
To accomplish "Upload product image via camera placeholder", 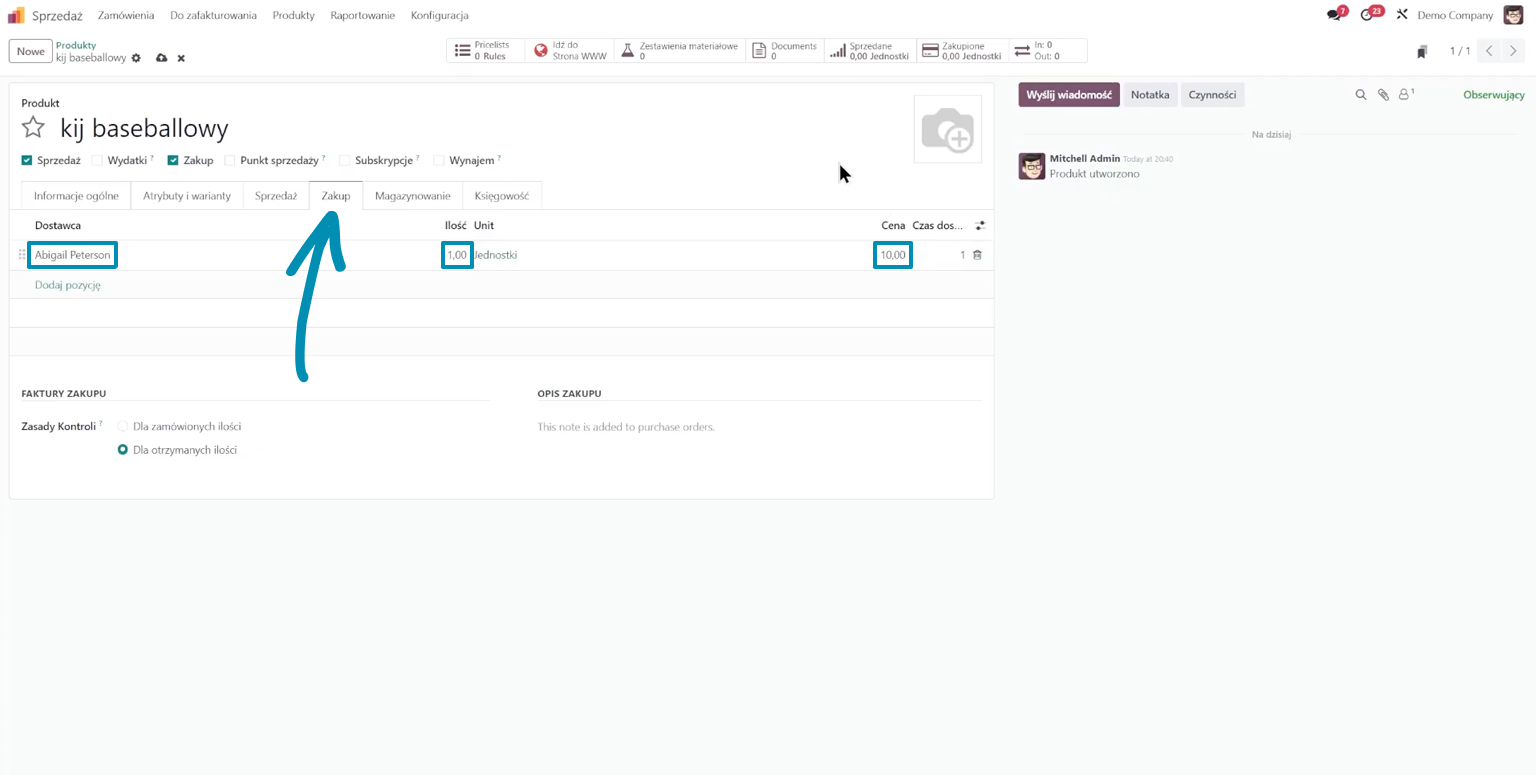I will (x=947, y=129).
